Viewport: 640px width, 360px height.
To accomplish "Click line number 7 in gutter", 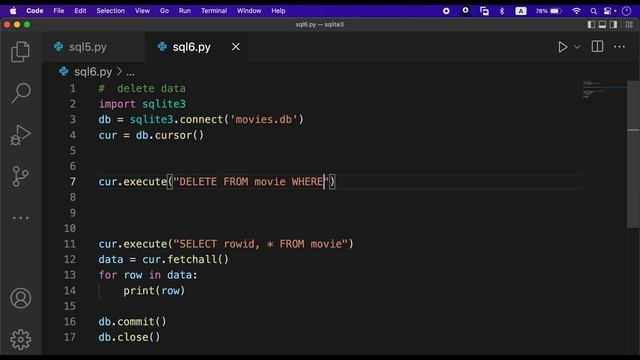I will click(x=72, y=182).
